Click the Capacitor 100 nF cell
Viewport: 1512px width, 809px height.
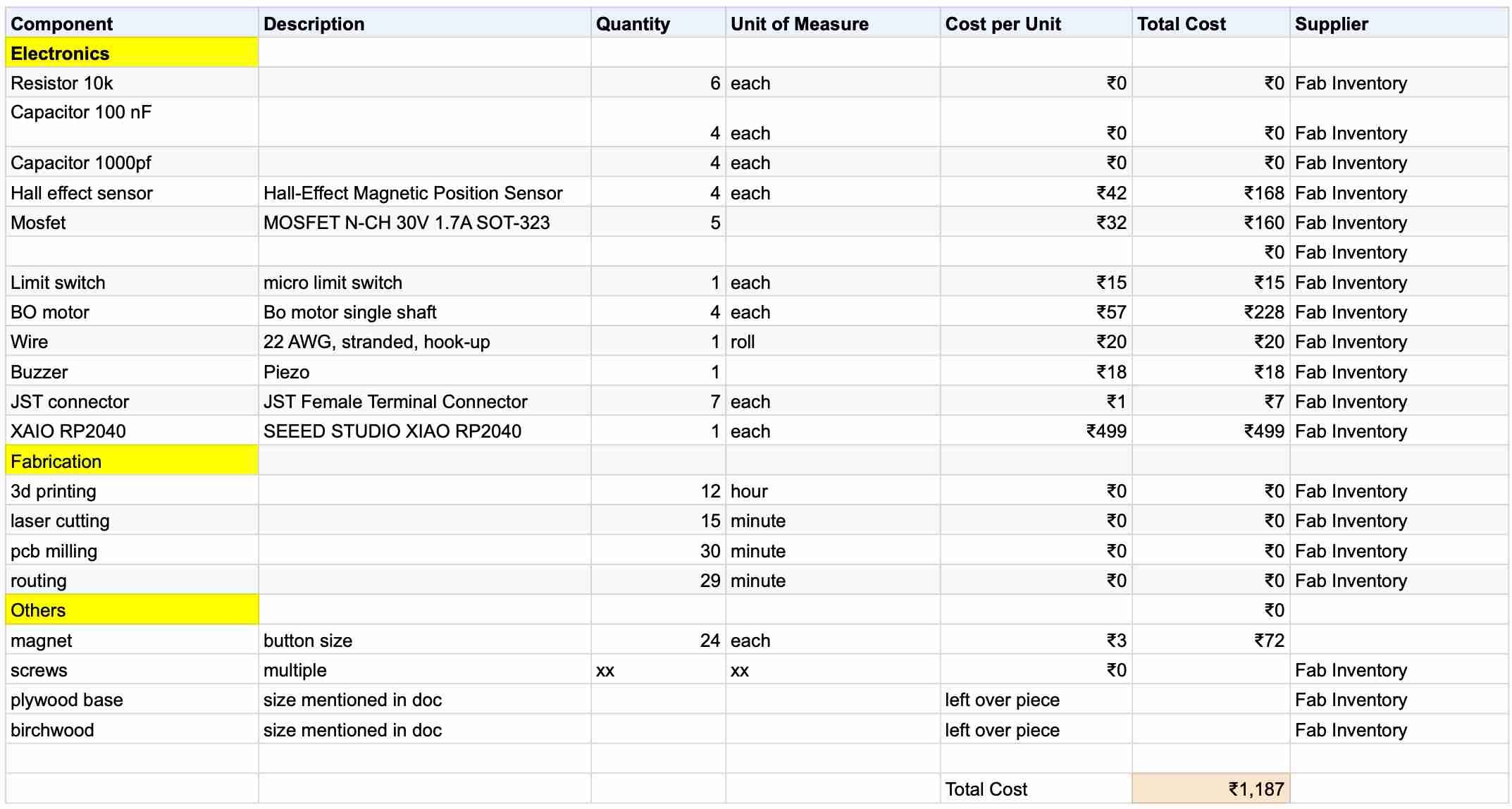point(132,122)
